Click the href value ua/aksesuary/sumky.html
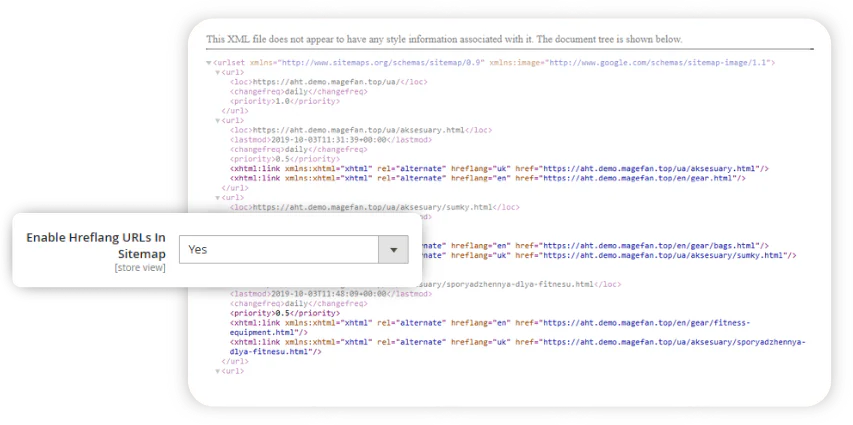The width and height of the screenshot is (853, 425). tap(662, 255)
